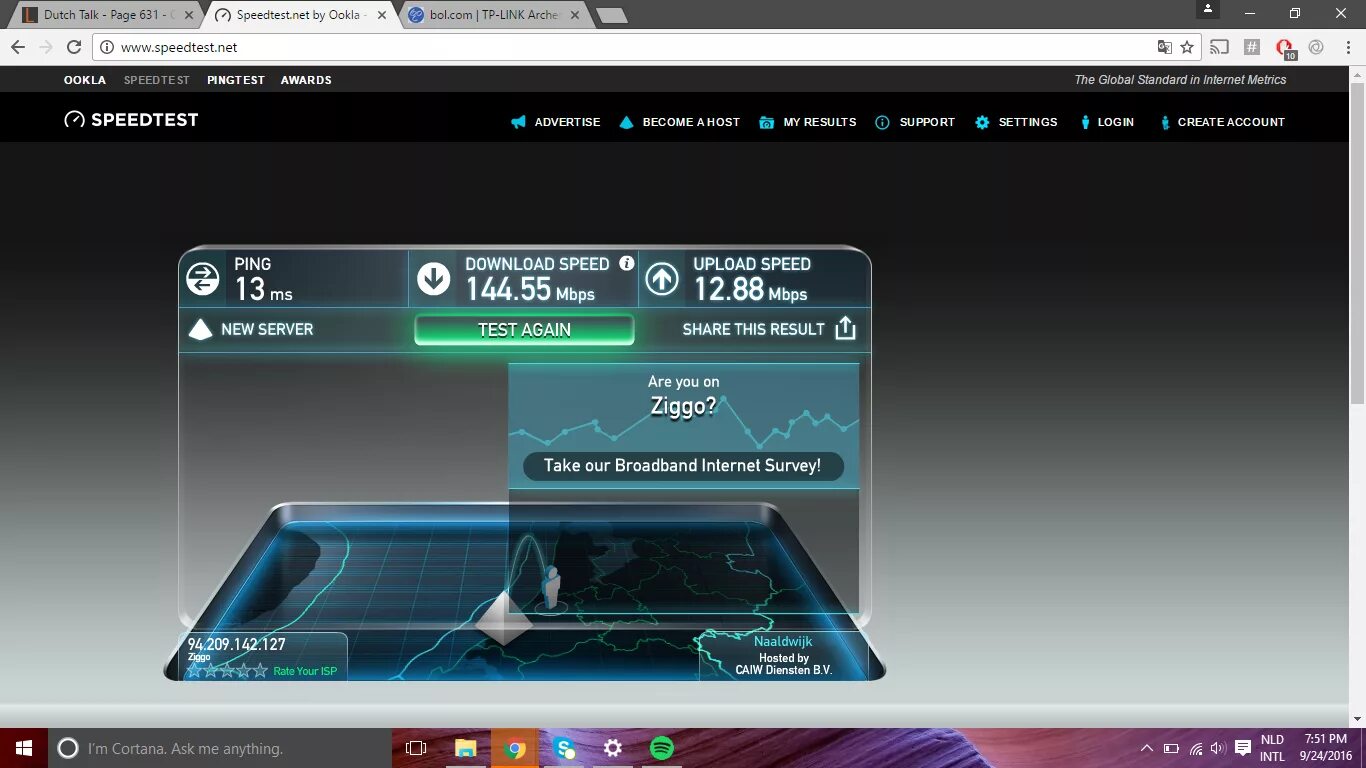Click the LOGIN link
The width and height of the screenshot is (1366, 768).
(1107, 122)
